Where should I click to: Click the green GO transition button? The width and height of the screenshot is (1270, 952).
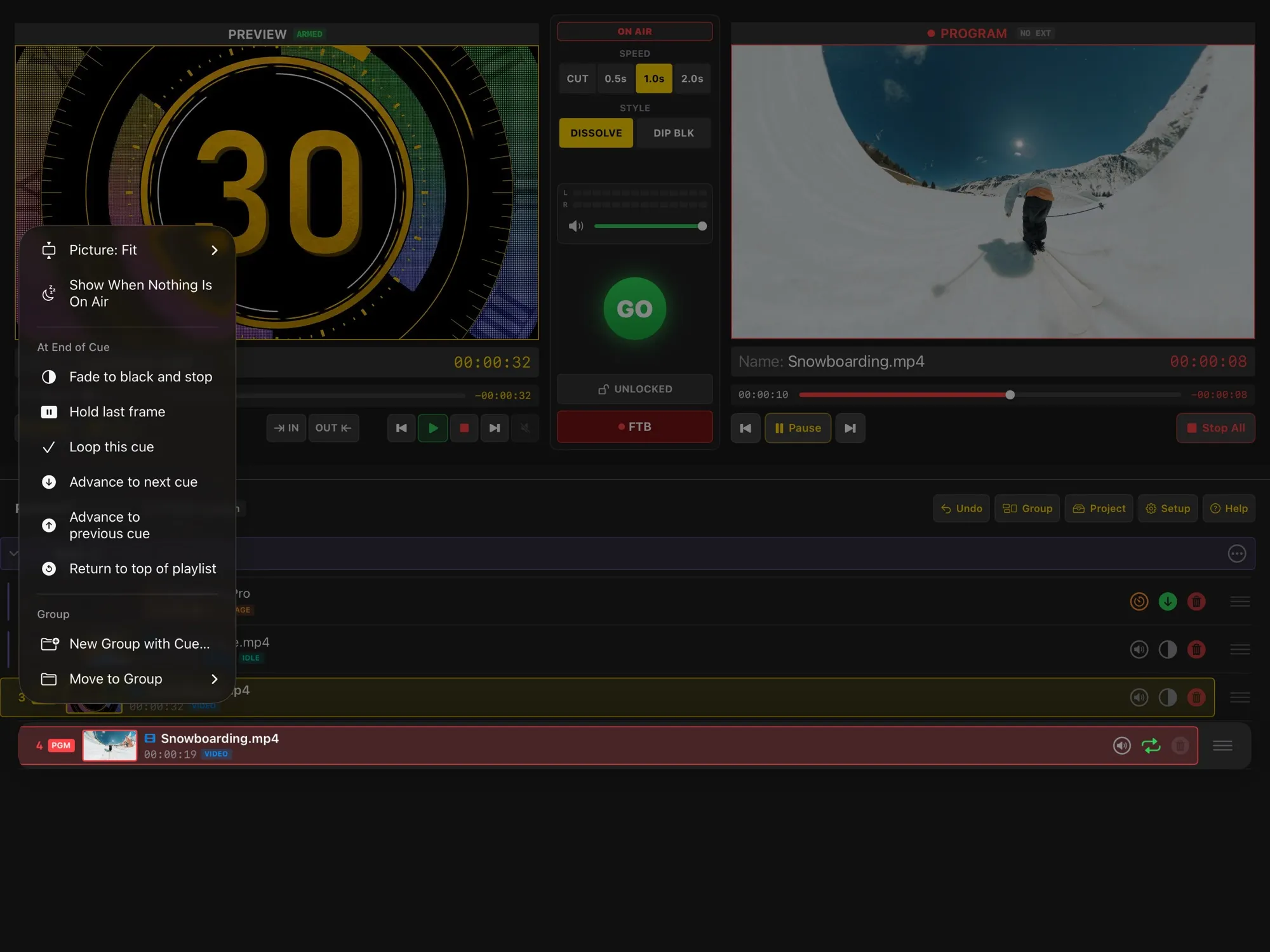(634, 308)
